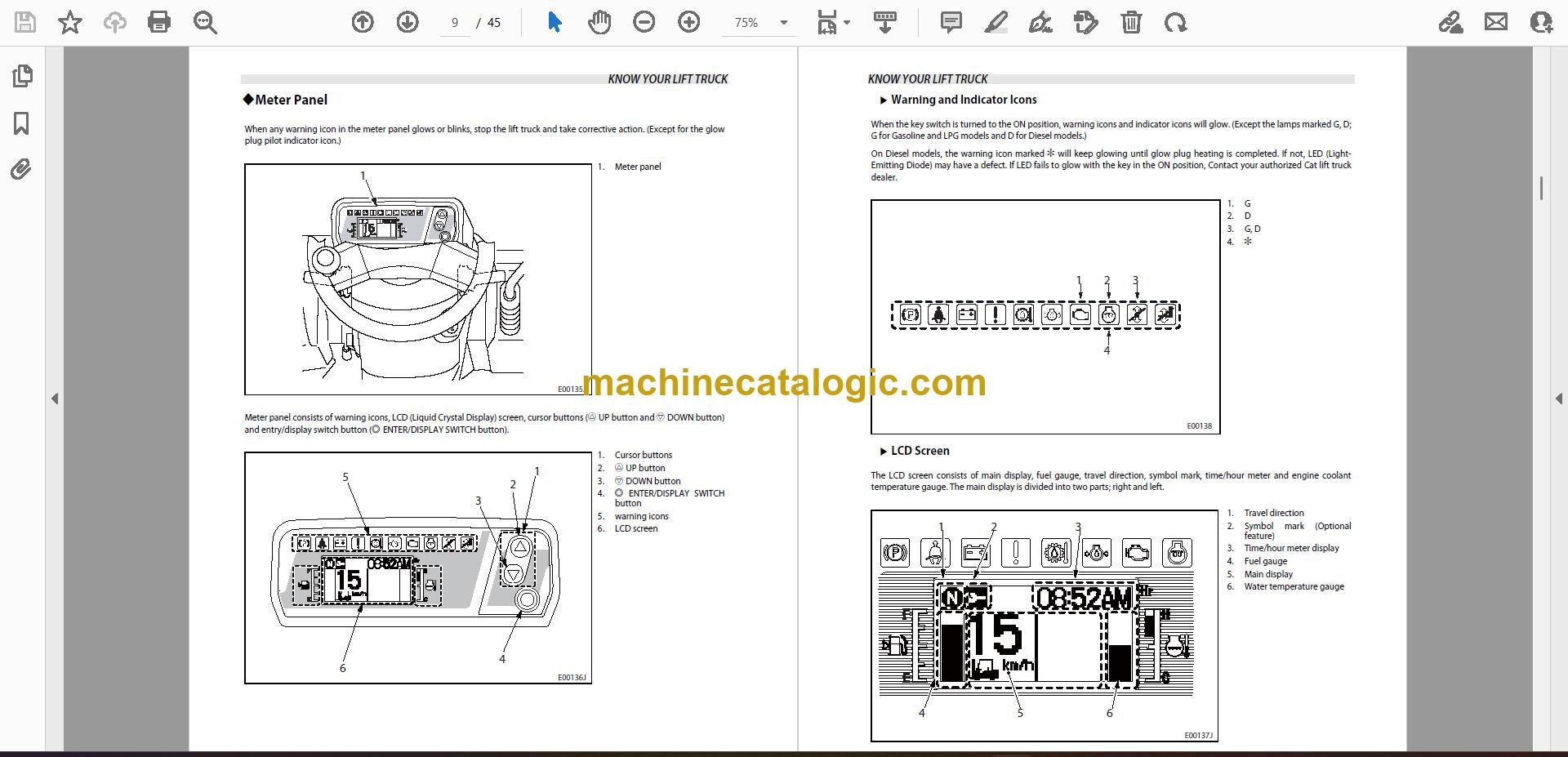Add a sticky note comment
This screenshot has height=757, width=1568.
951,22
